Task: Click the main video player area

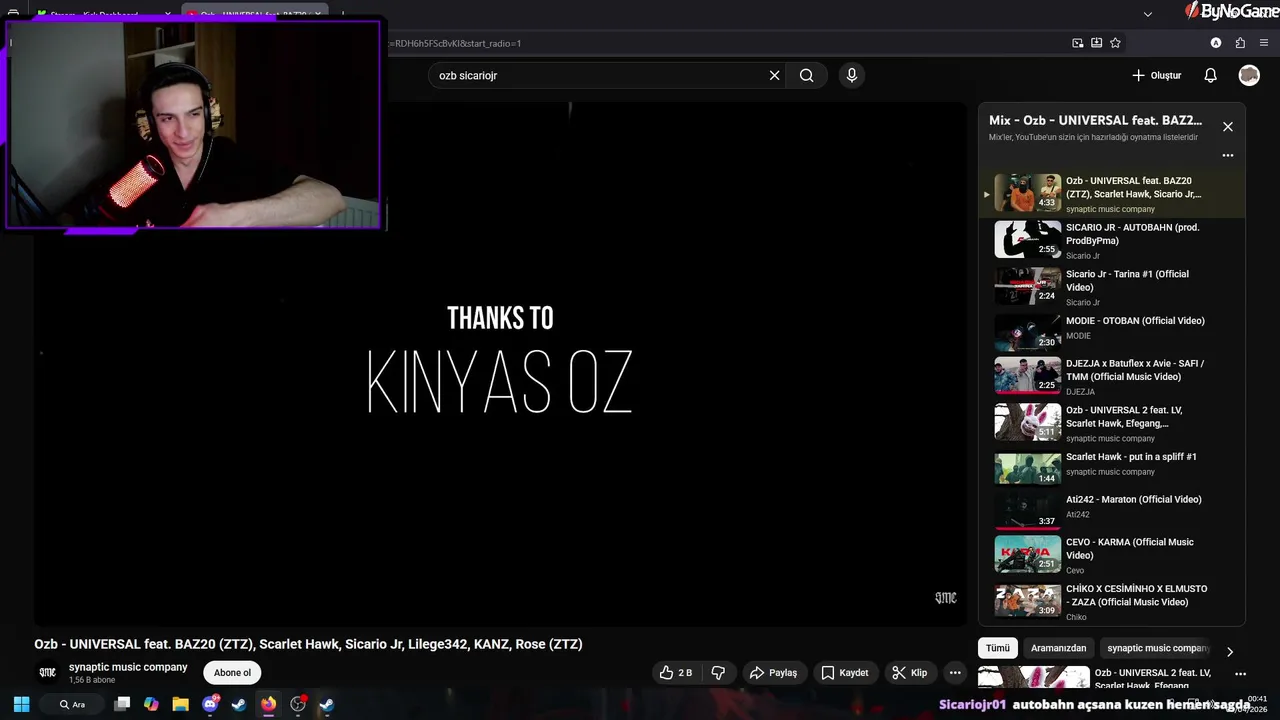Action: coord(500,364)
